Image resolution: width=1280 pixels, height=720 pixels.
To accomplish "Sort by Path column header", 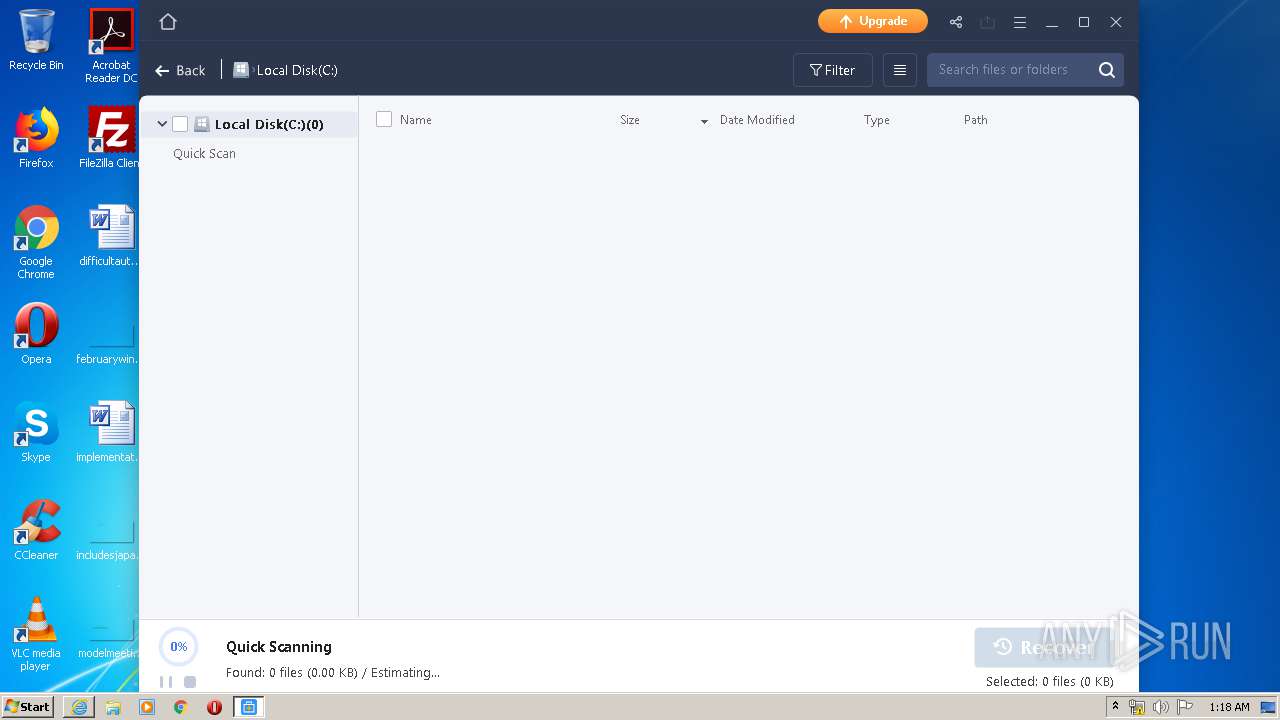I will [x=976, y=120].
